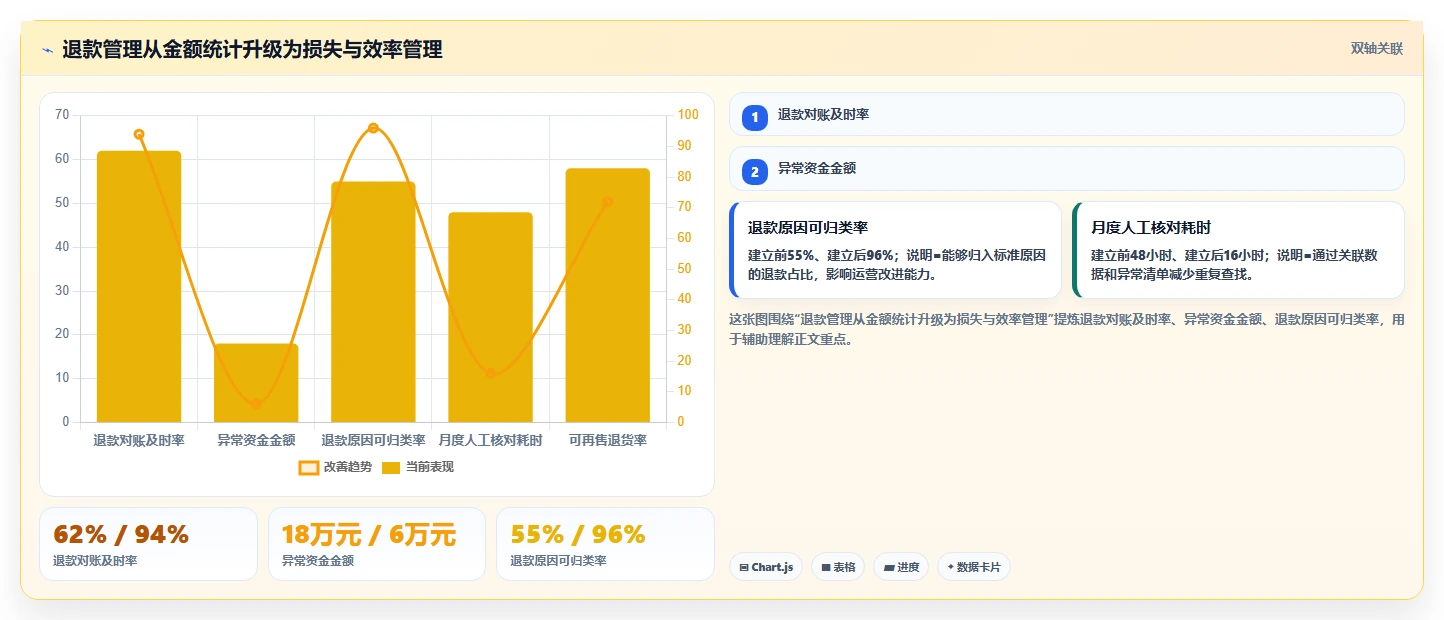Click the 双轴关联 label in the header
1444x620 pixels.
click(1377, 49)
